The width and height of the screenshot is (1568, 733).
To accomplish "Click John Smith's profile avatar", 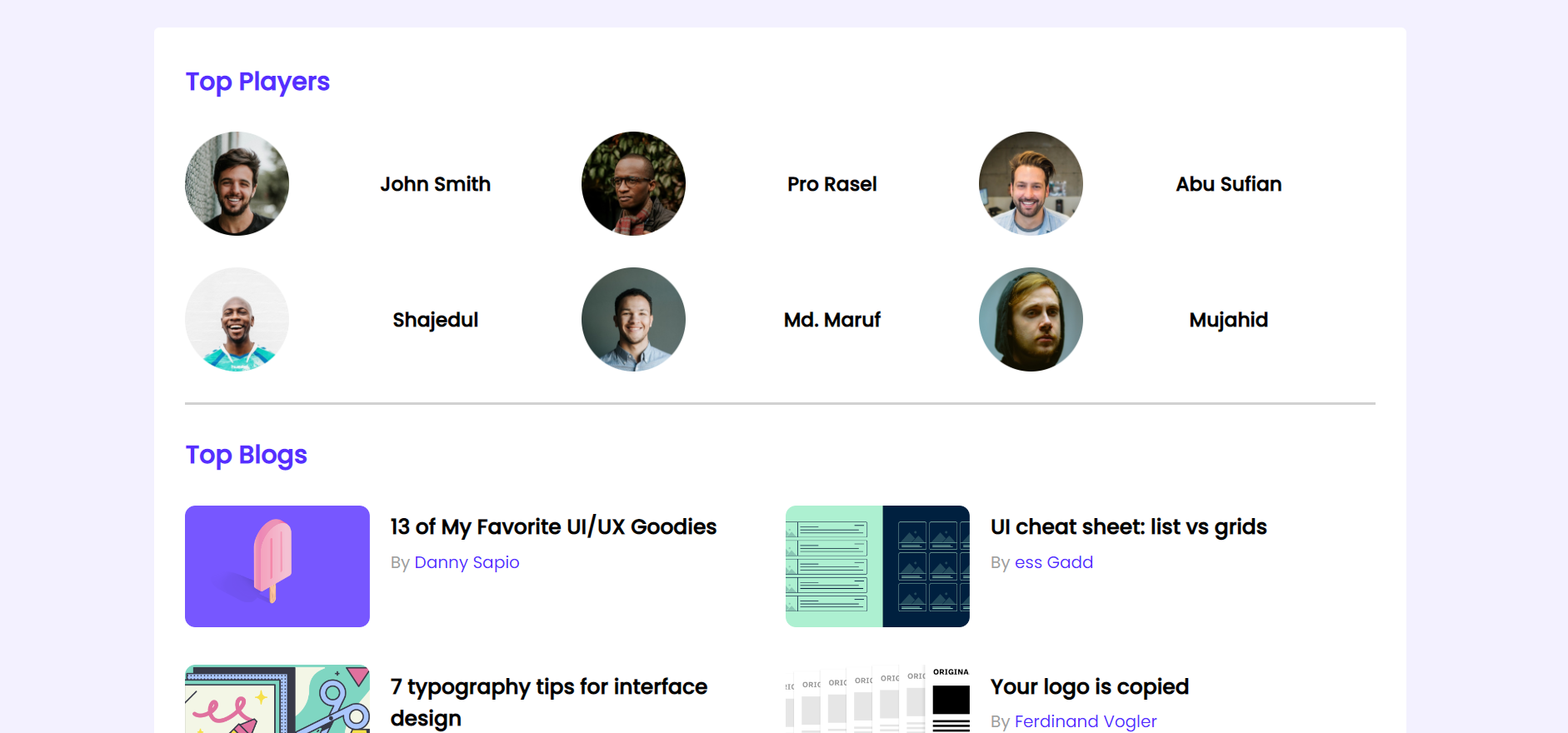I will coord(237,183).
